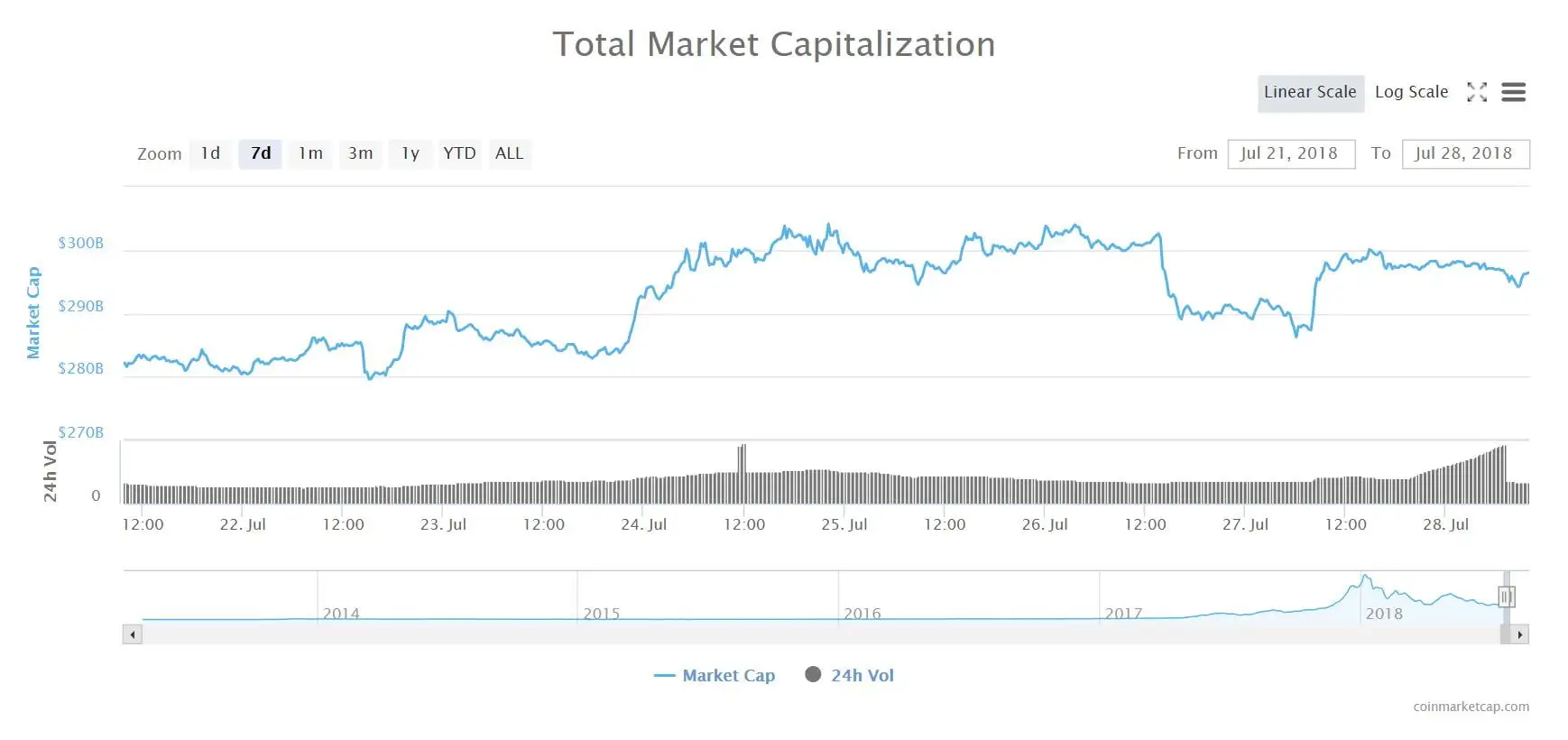Open the chart hamburger menu
The height and width of the screenshot is (740, 1568).
click(x=1513, y=92)
